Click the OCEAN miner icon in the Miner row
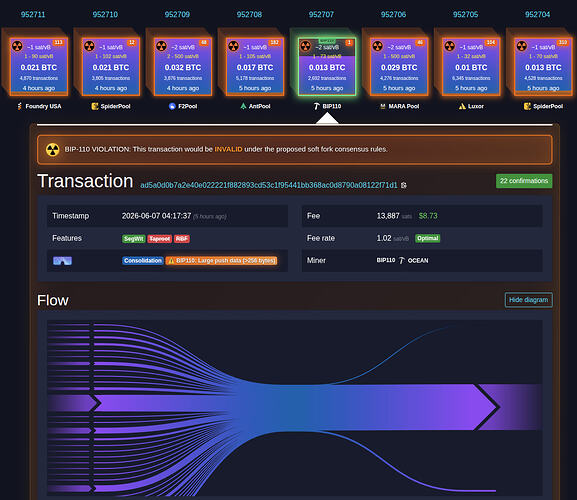Screen dimensions: 577x500 (x=401, y=260)
